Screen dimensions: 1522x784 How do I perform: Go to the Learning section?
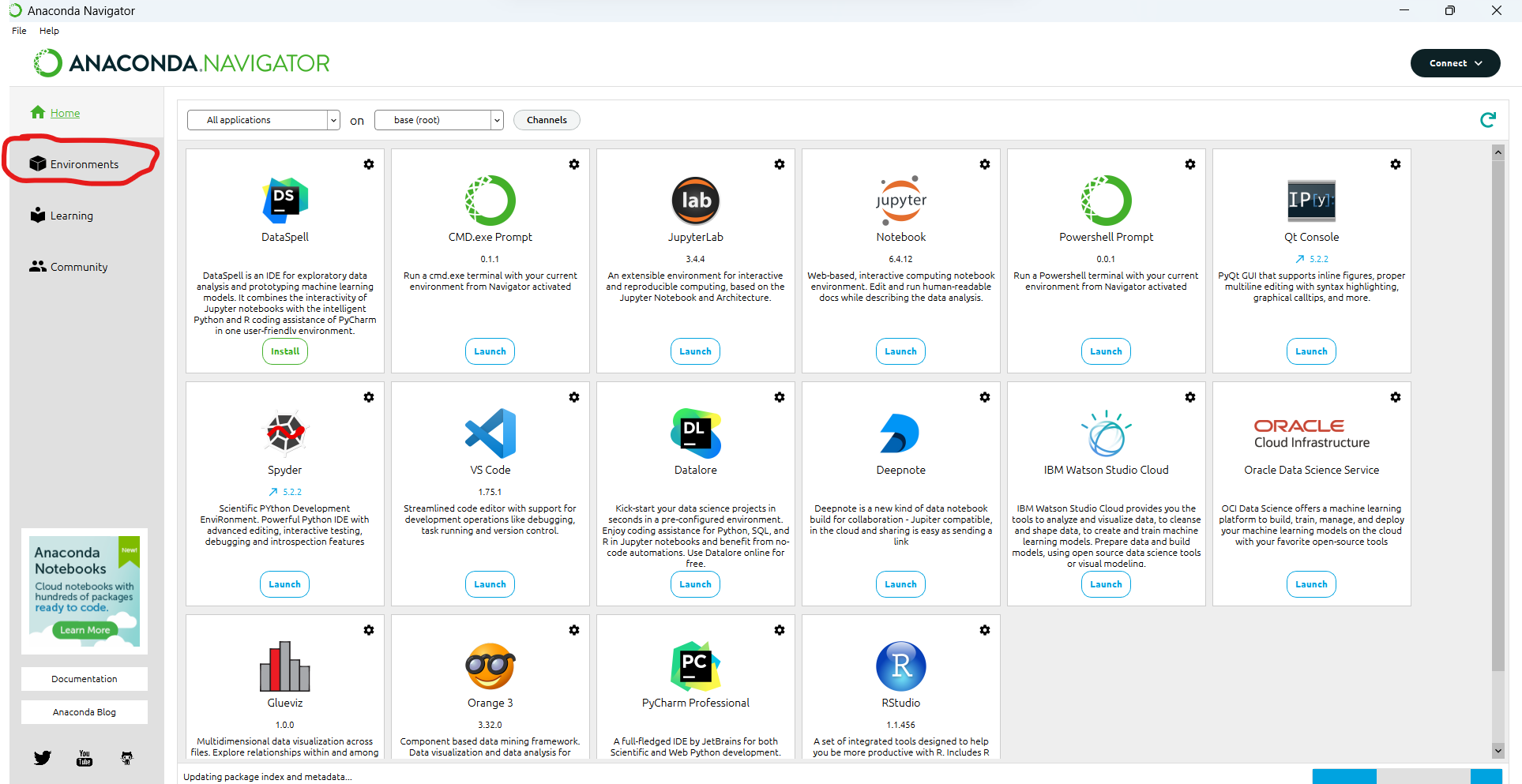coord(71,216)
